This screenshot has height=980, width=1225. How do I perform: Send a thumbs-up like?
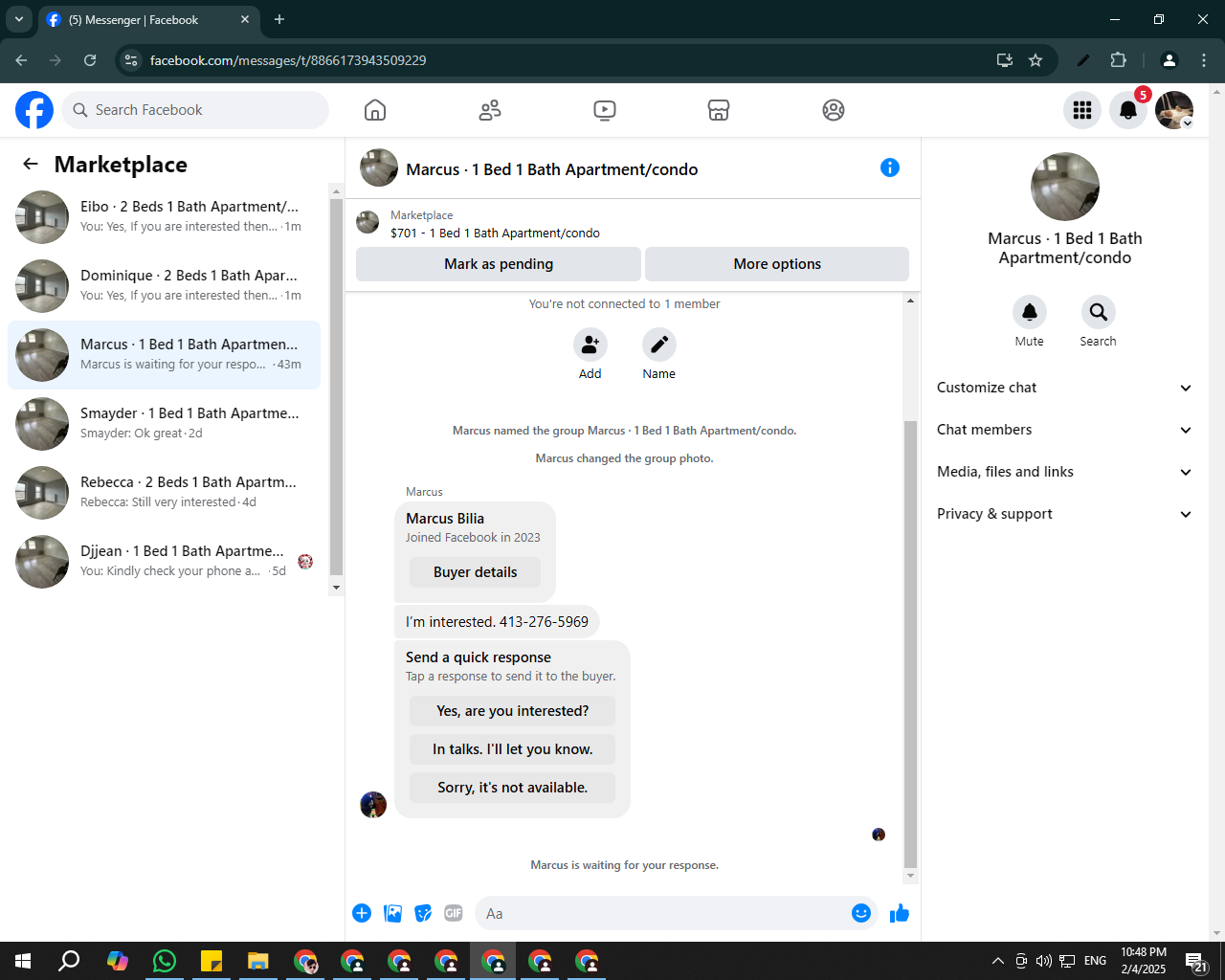(x=900, y=913)
